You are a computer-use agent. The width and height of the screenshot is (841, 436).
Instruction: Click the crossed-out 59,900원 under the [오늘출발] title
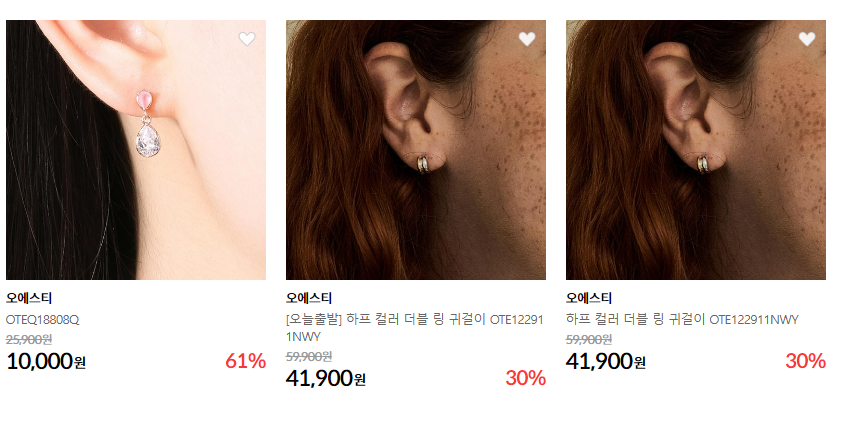(309, 357)
